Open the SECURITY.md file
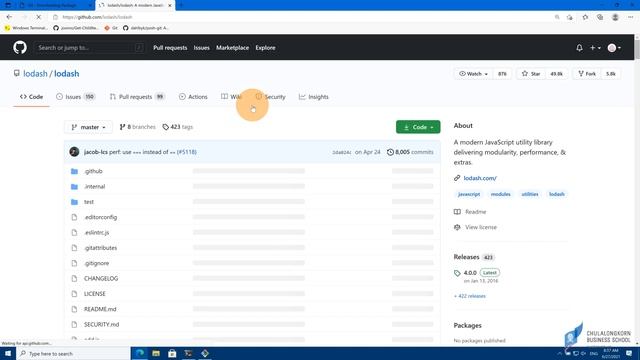Screen dimensions: 640x360 tap(102, 324)
